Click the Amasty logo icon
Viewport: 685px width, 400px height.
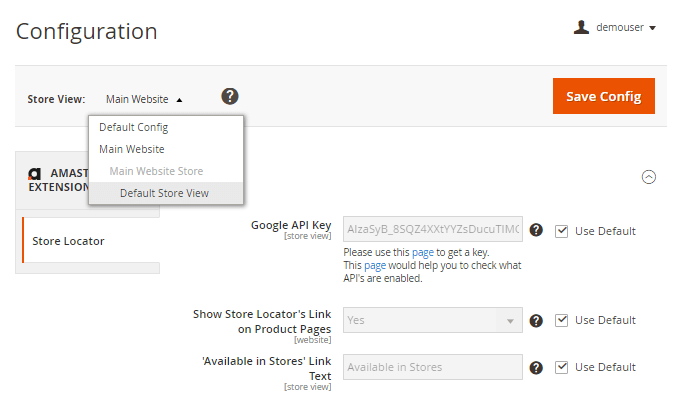coord(35,173)
